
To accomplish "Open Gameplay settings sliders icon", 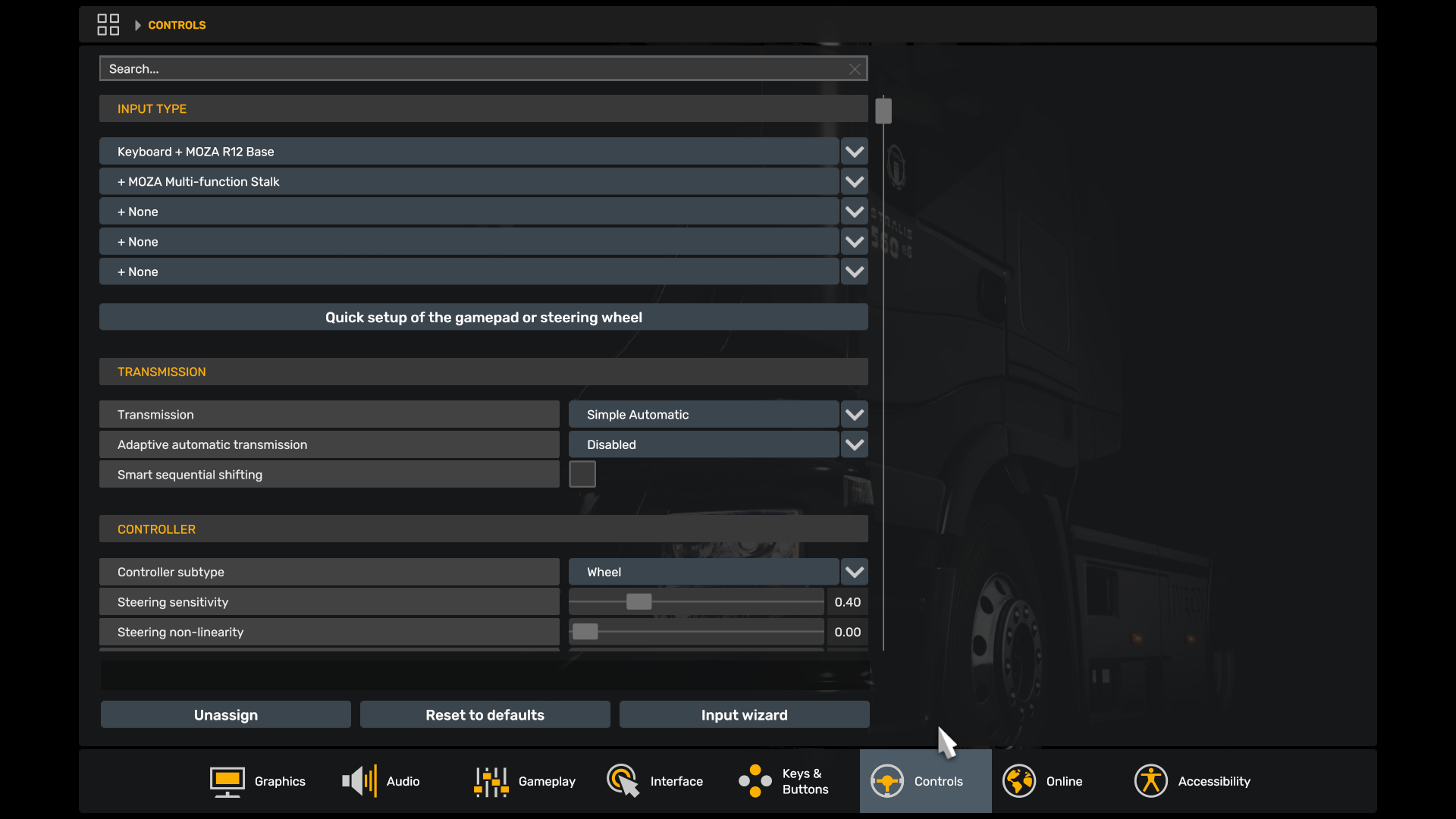I will pos(491,781).
